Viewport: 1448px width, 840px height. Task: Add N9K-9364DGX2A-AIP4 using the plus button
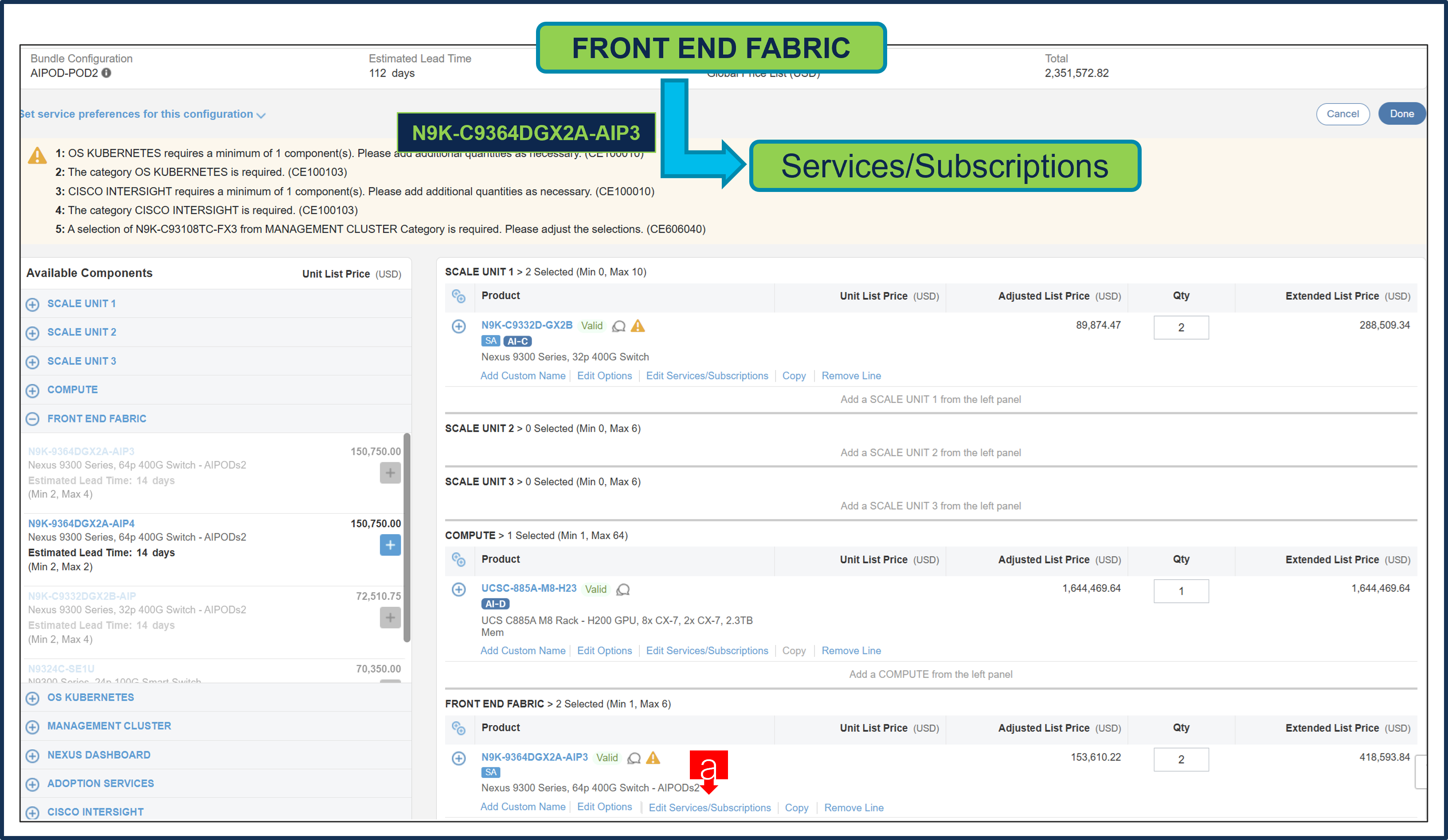point(390,545)
